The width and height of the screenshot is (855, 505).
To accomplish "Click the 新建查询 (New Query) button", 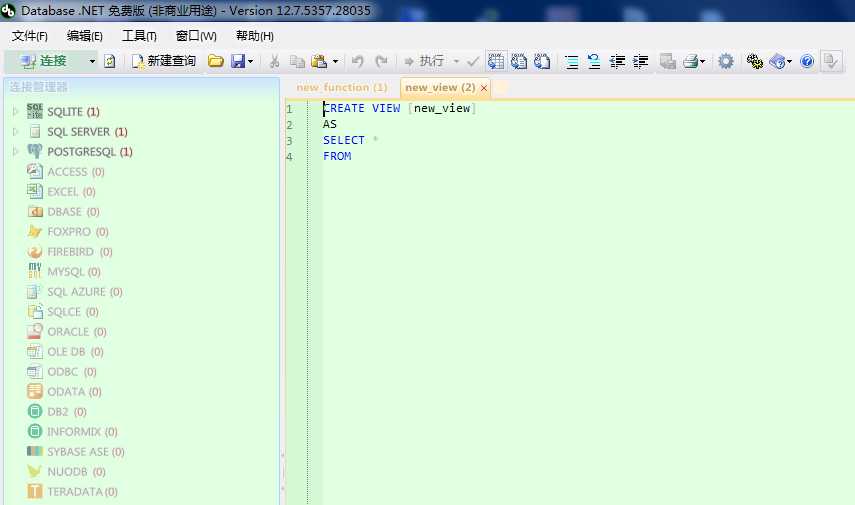I will tap(164, 61).
